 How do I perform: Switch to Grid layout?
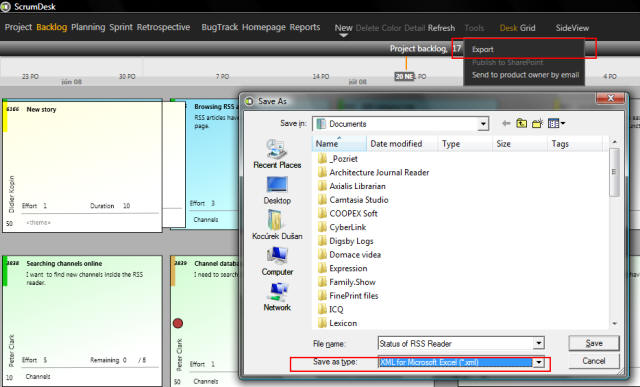tap(527, 28)
